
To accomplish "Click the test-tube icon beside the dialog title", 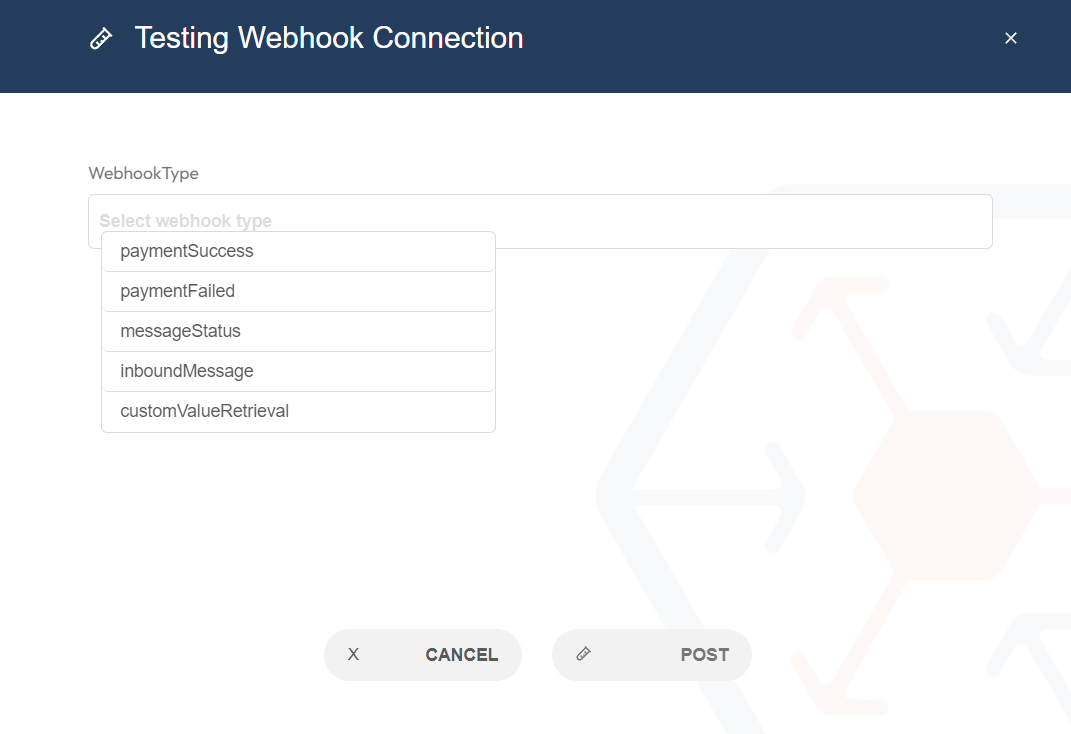I will (x=100, y=38).
